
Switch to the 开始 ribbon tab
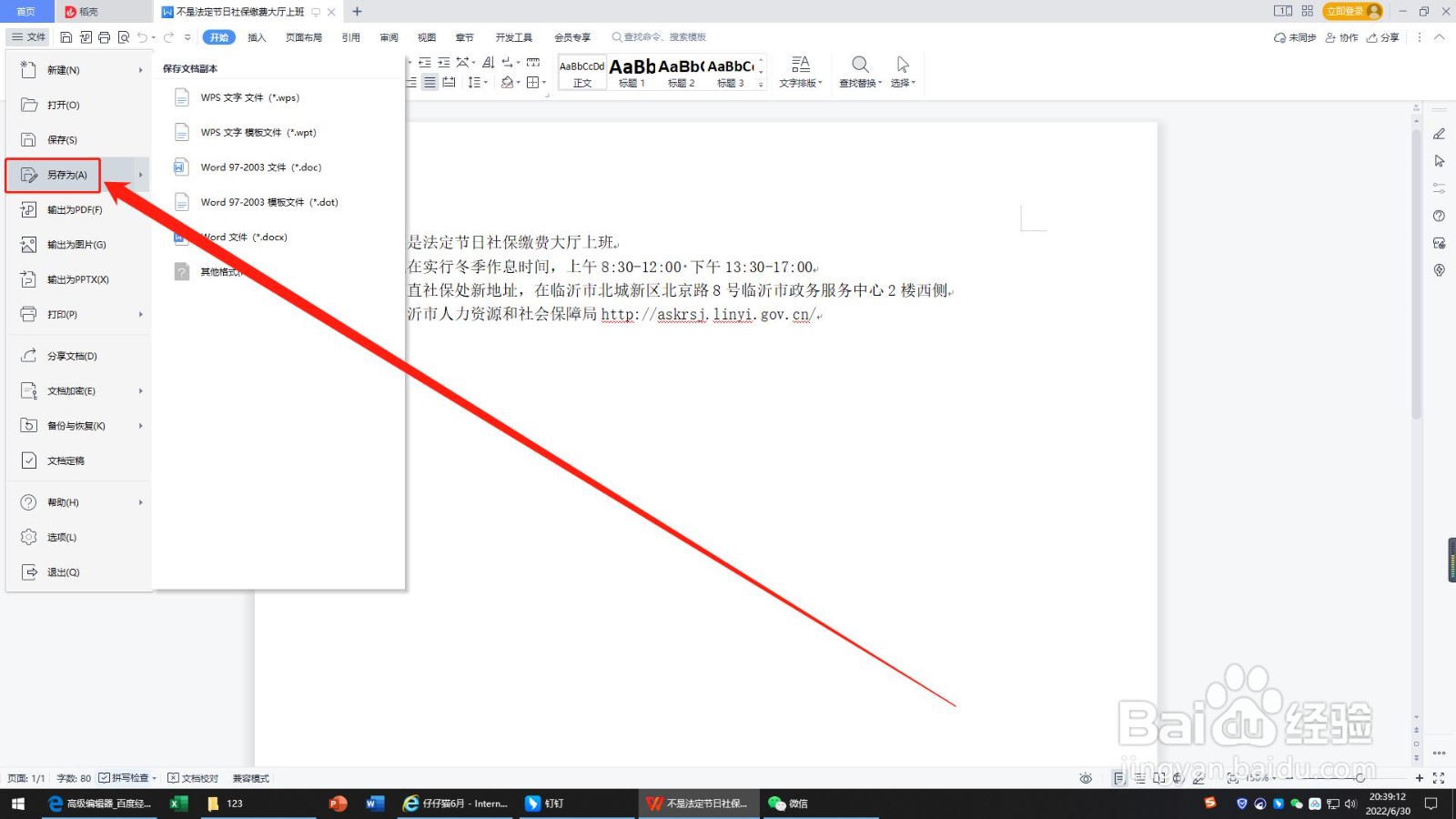click(219, 37)
